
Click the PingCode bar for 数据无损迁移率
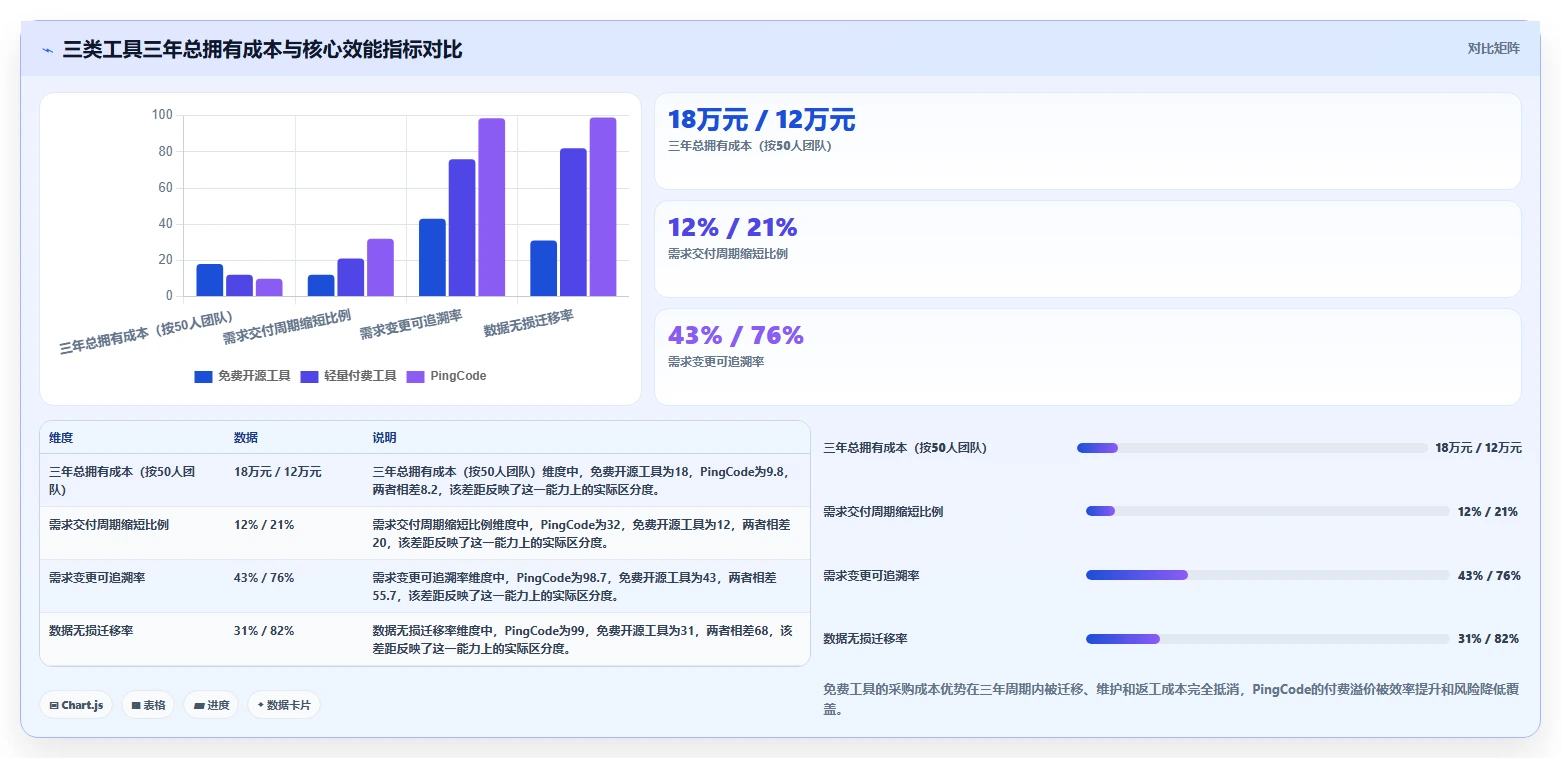coord(603,207)
